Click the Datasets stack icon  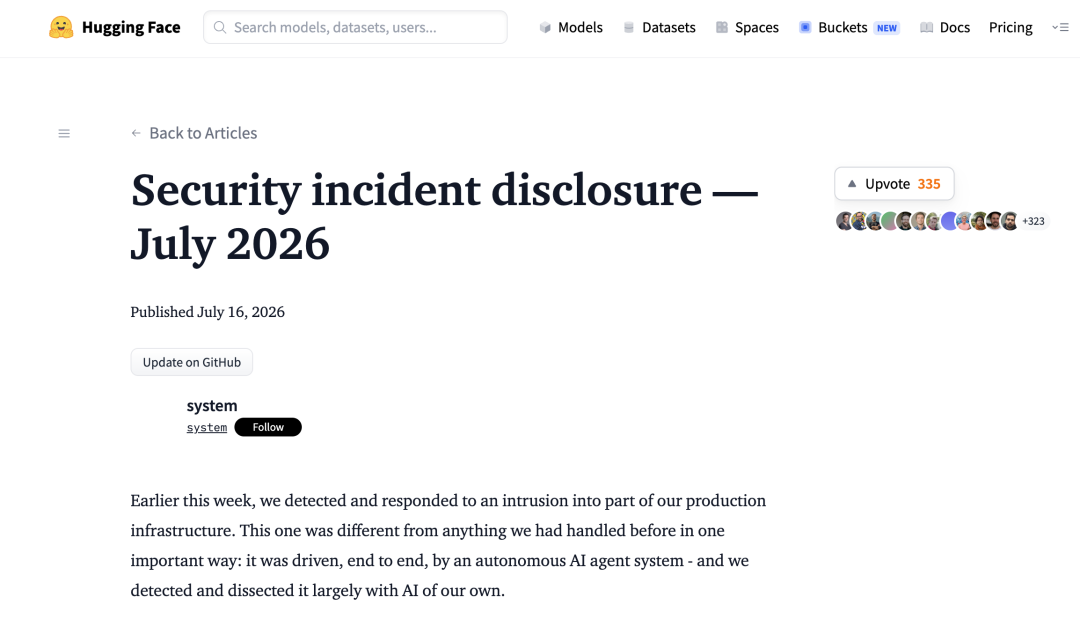click(x=628, y=28)
